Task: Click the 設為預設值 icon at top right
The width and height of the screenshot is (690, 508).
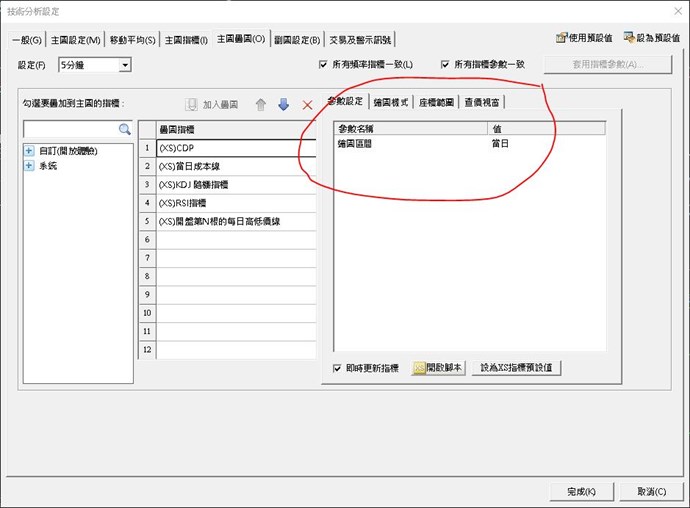Action: point(629,38)
